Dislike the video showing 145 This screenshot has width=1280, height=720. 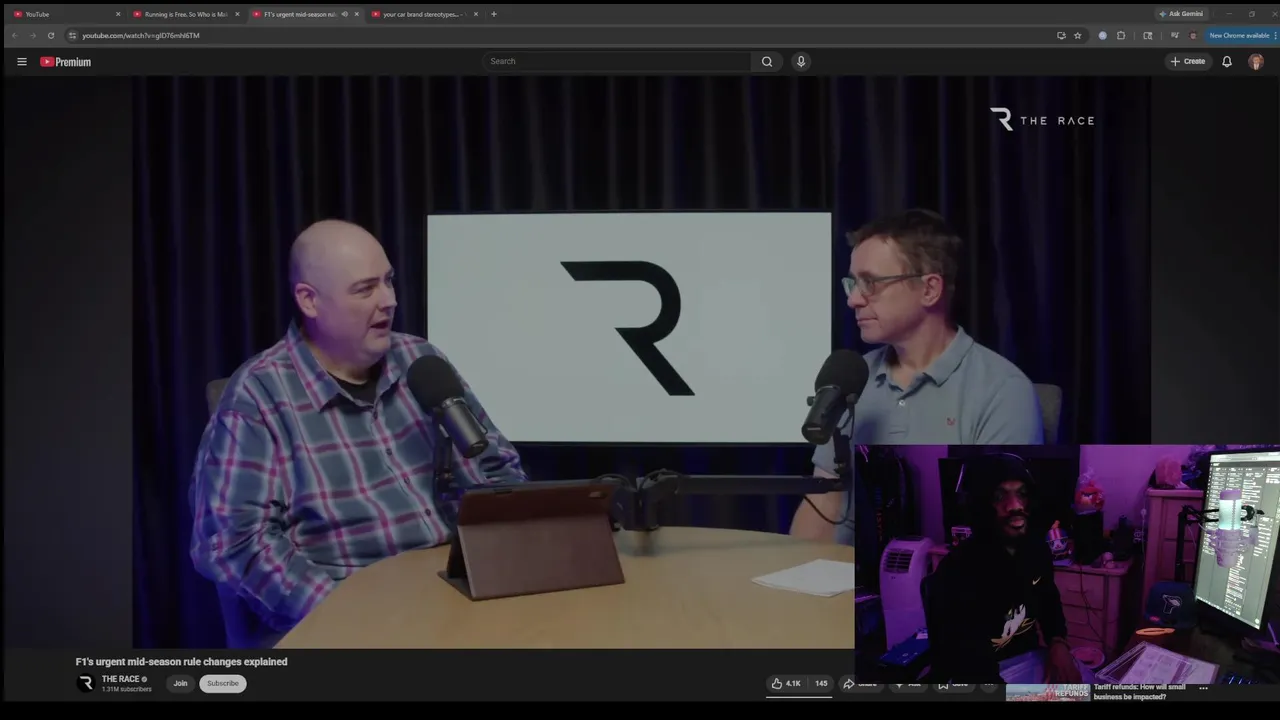820,683
